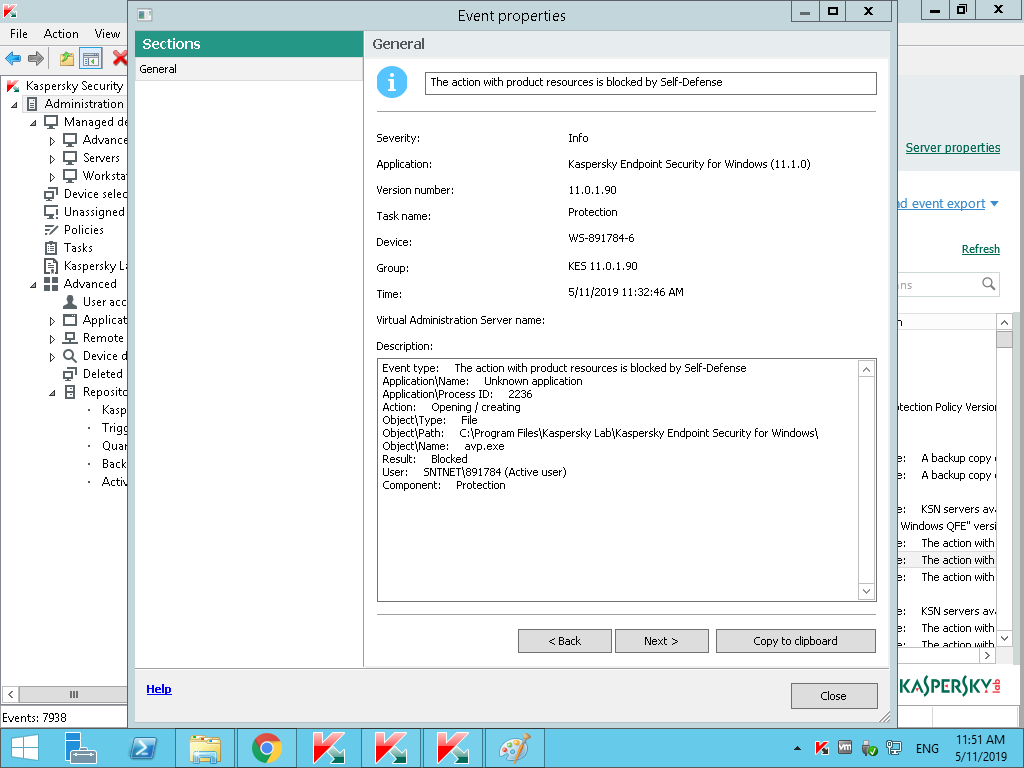This screenshot has height=768, width=1024.
Task: Open Google Chrome from the taskbar
Action: [x=267, y=748]
